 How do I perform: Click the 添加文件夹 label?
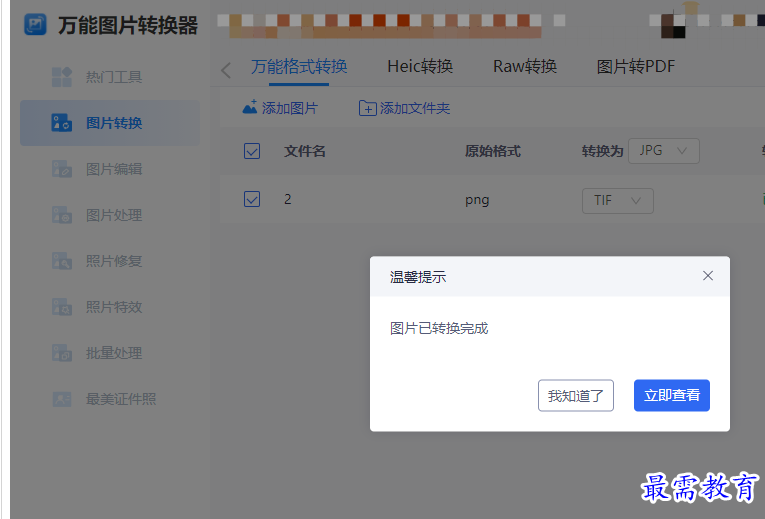[415, 108]
